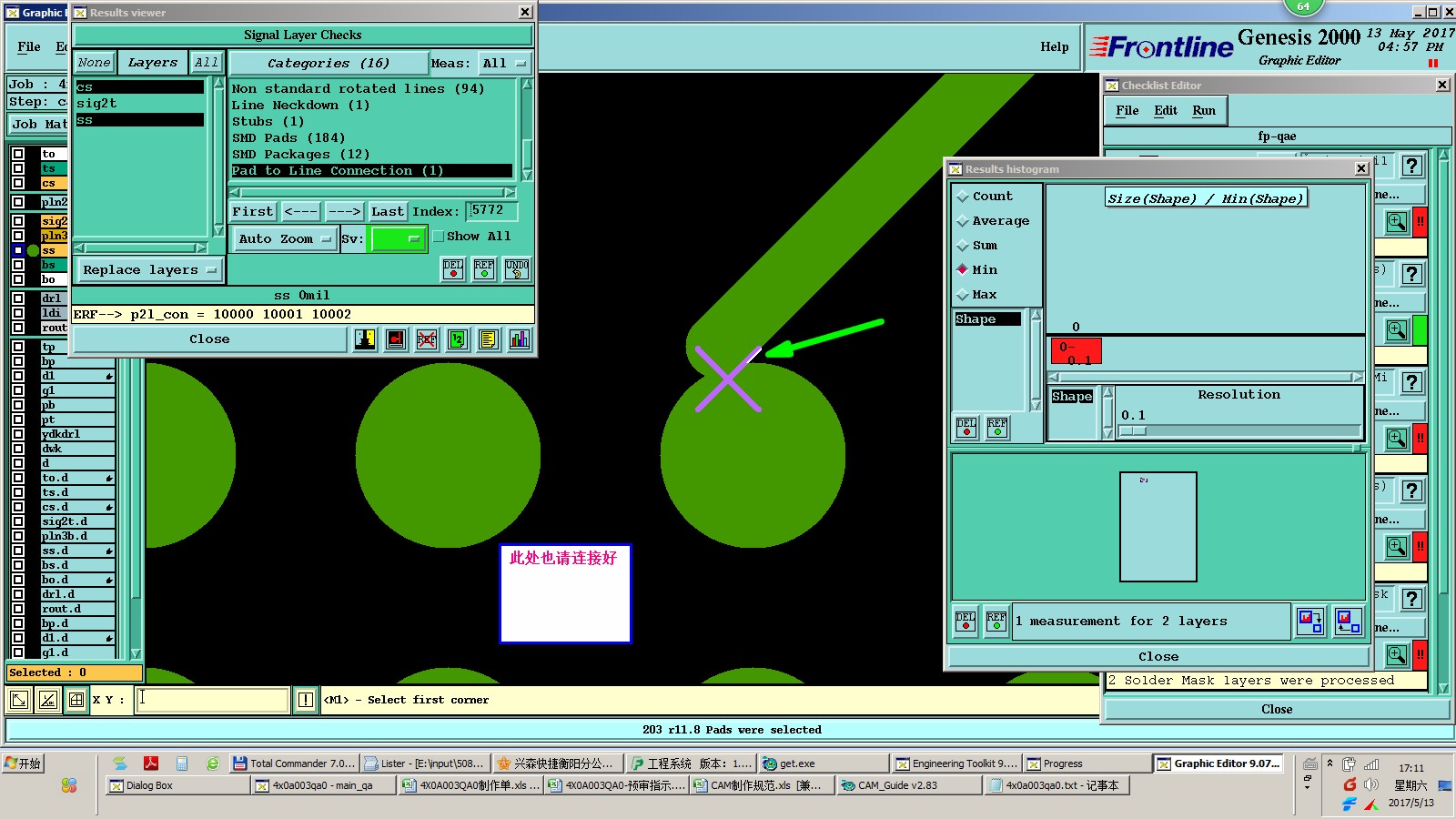Select 'Pad to Line Connection (1)' category
This screenshot has width=1456, height=819.
pyautogui.click(x=371, y=171)
